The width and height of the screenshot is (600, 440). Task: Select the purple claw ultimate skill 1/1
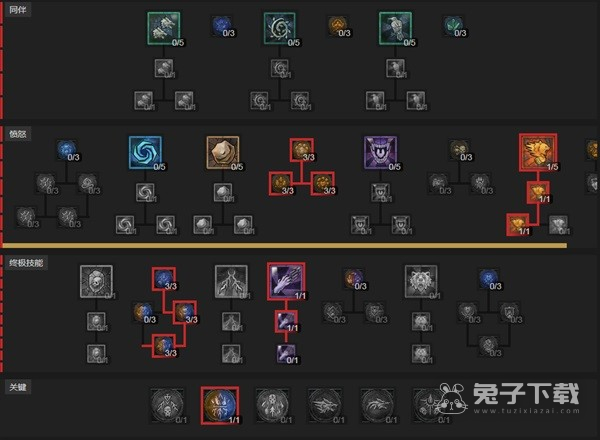[x=286, y=281]
